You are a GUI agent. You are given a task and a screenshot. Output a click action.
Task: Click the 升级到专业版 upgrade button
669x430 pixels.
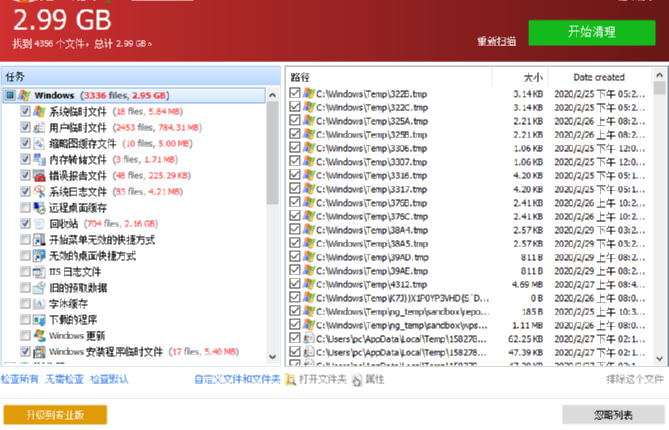(x=55, y=415)
